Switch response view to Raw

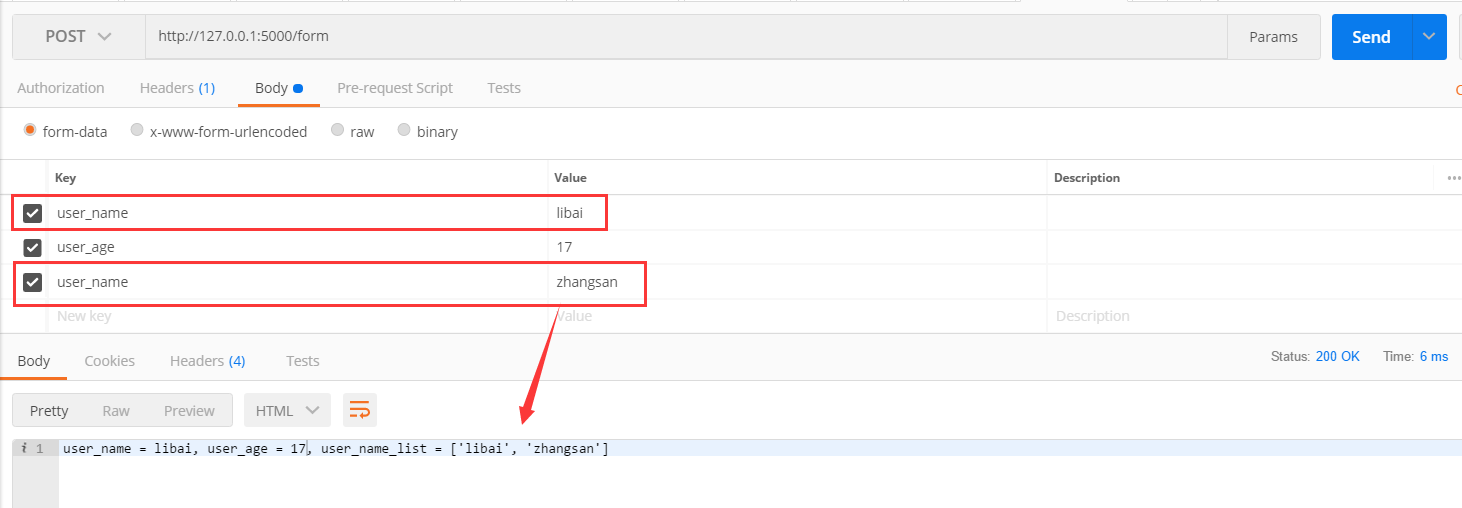tap(116, 410)
